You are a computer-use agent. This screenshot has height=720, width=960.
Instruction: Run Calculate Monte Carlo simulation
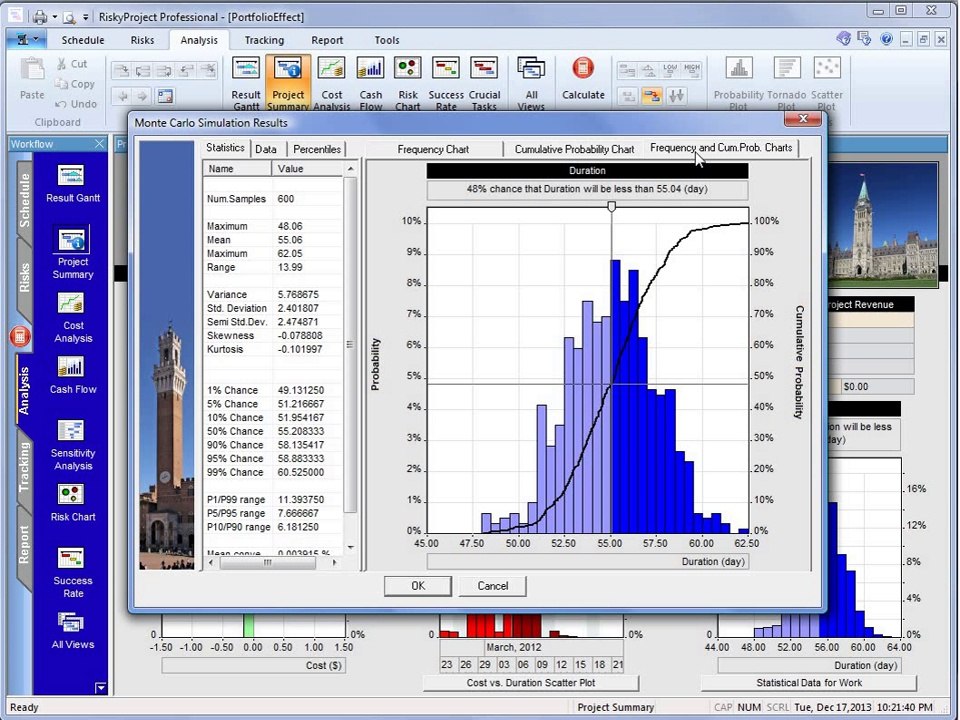[x=583, y=78]
